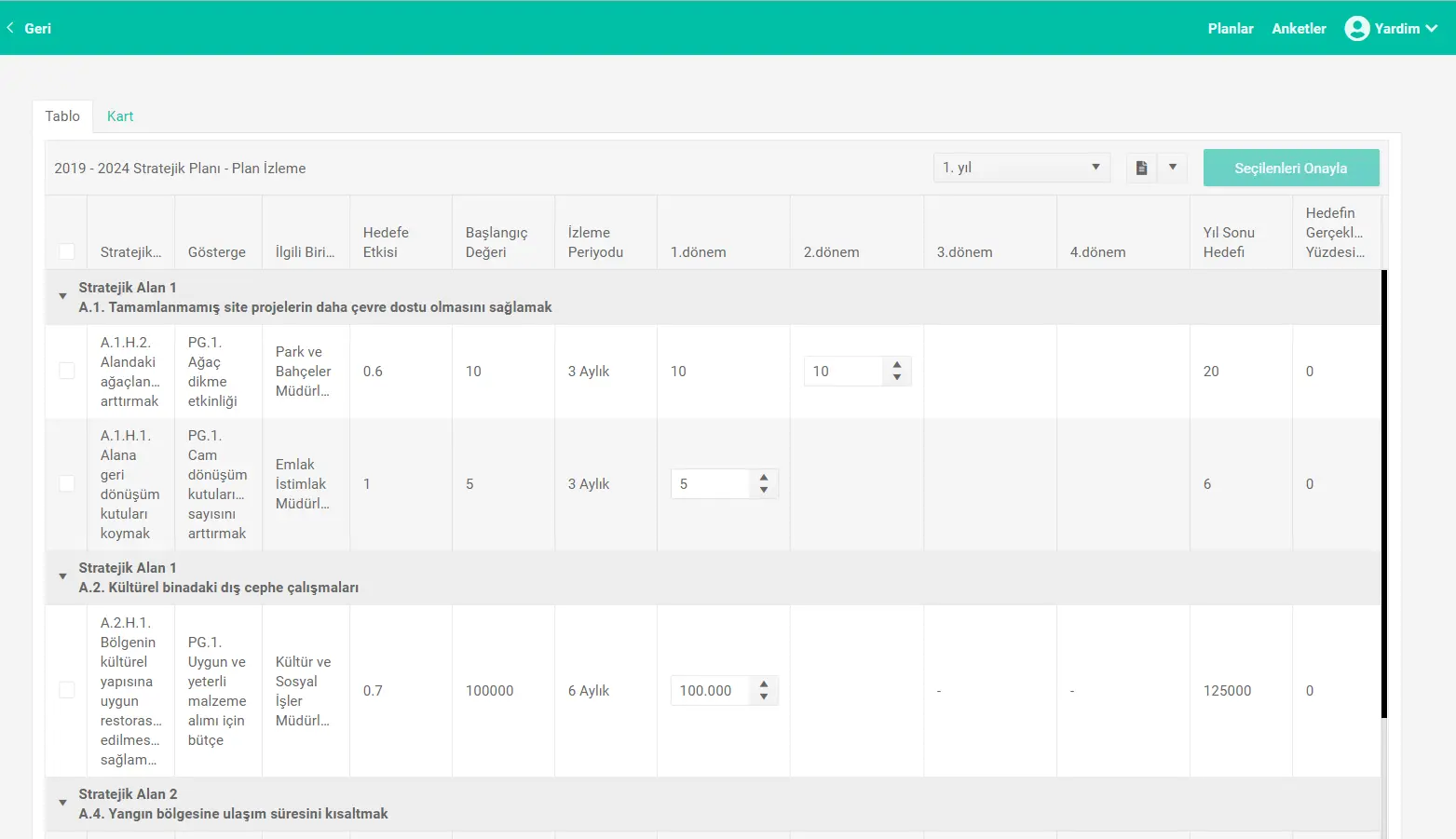This screenshot has width=1456, height=839.
Task: Check the A.1.H.2. Alandaki ağaçlandırma row checkbox
Action: point(67,372)
